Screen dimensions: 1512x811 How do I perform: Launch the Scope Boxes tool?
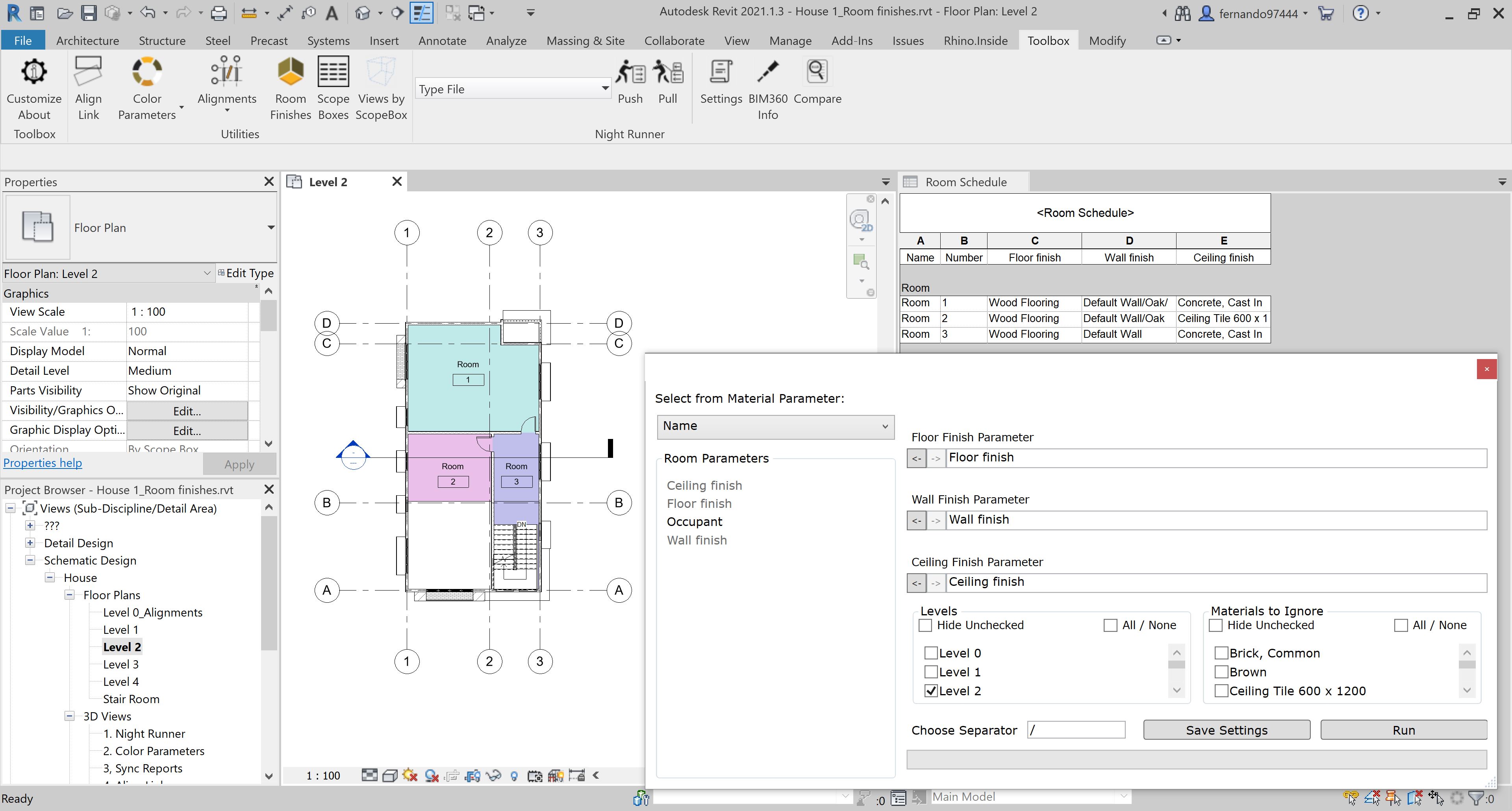coord(333,89)
